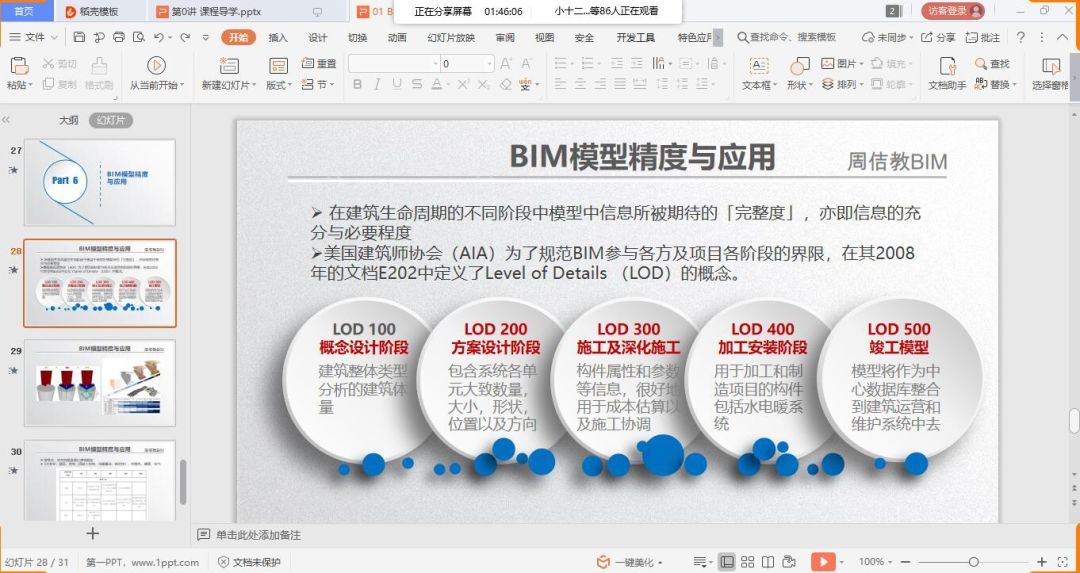Viewport: 1080px width, 573px height.
Task: Open the font name dropdown
Action: [x=436, y=64]
